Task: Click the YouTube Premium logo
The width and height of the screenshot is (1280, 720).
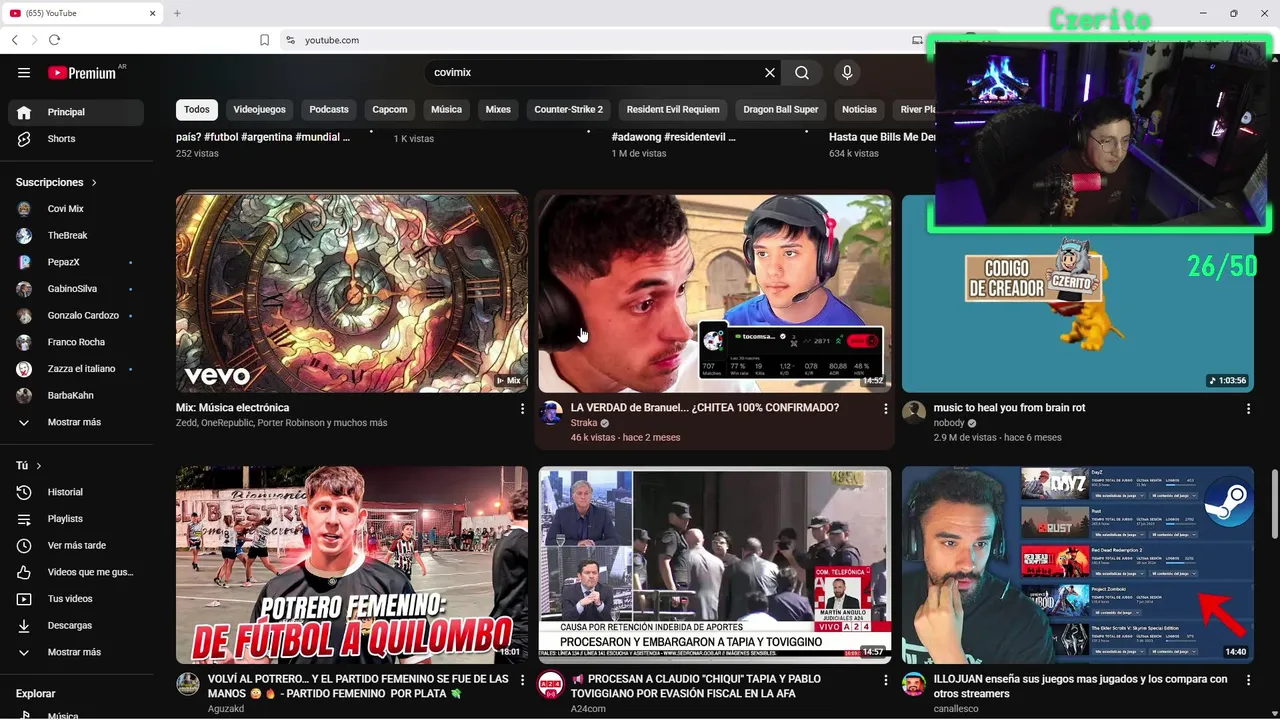Action: [82, 72]
